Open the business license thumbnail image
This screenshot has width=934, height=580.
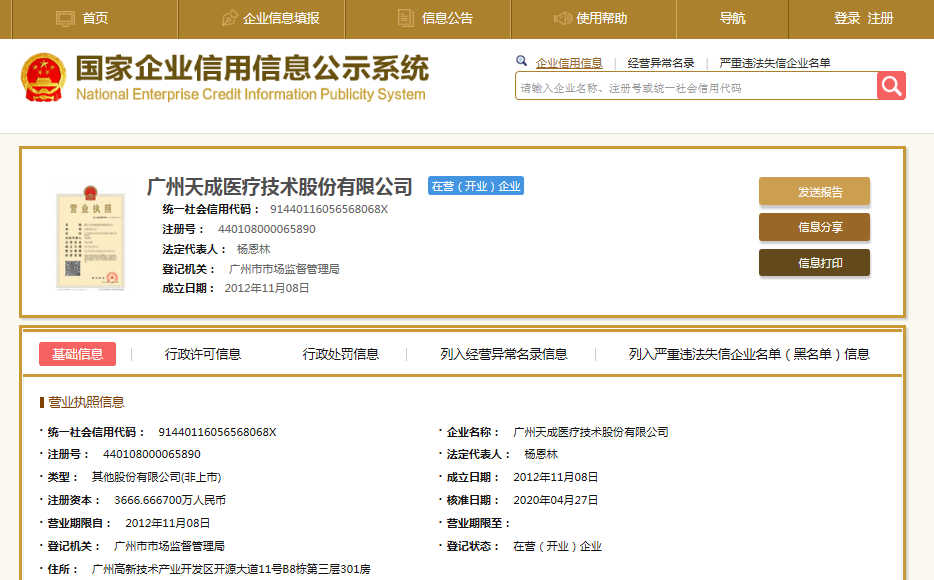click(x=91, y=237)
